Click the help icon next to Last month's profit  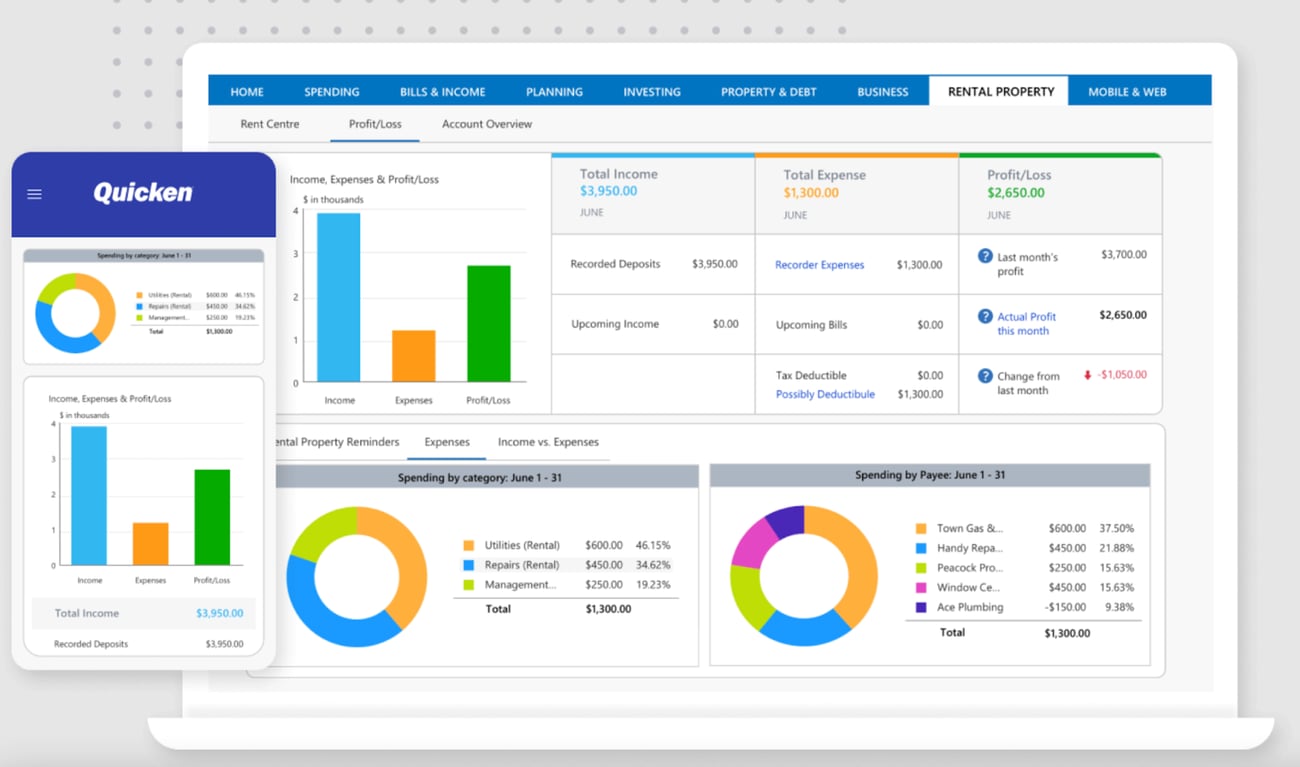[985, 253]
